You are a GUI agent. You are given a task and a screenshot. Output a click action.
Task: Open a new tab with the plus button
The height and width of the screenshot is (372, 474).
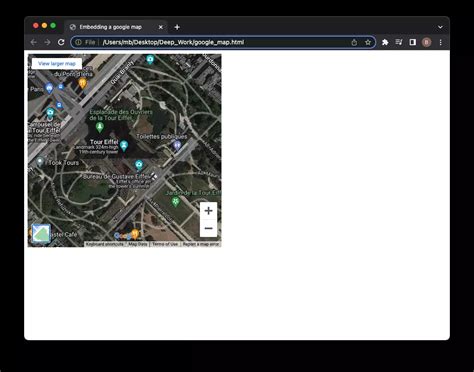(177, 27)
